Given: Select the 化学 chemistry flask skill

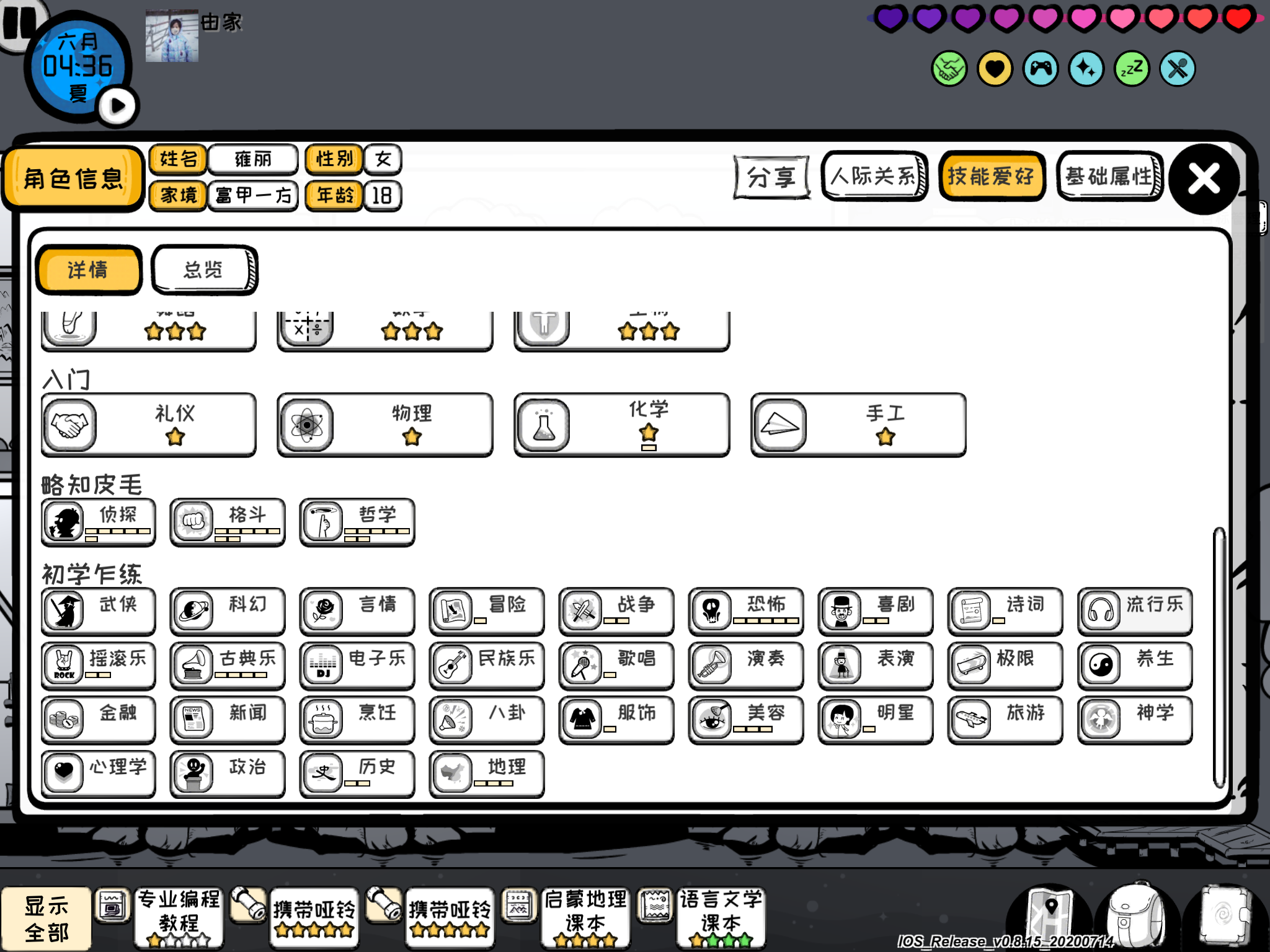Looking at the screenshot, I should (622, 425).
